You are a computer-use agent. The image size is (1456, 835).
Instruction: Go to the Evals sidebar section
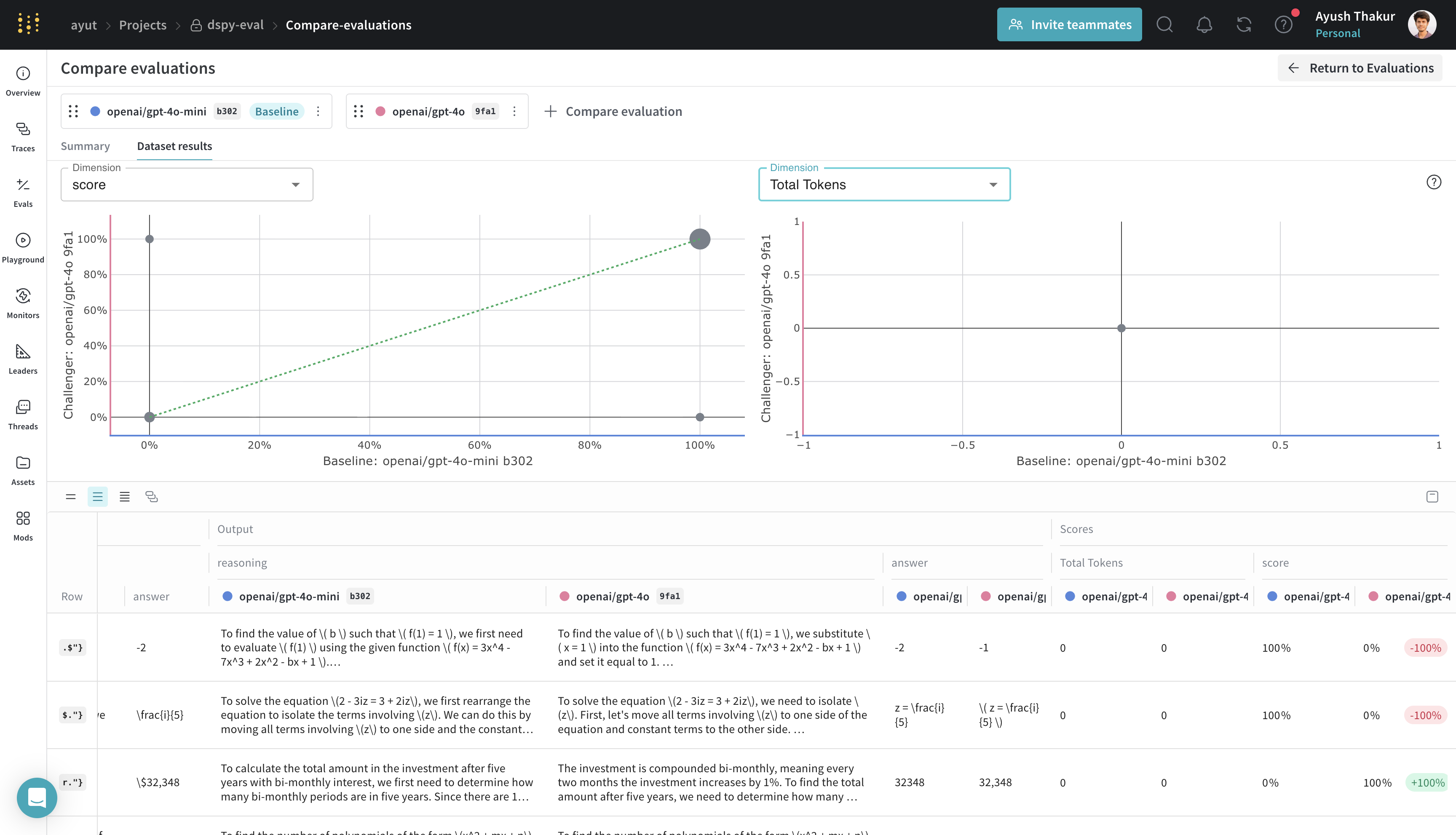23,192
